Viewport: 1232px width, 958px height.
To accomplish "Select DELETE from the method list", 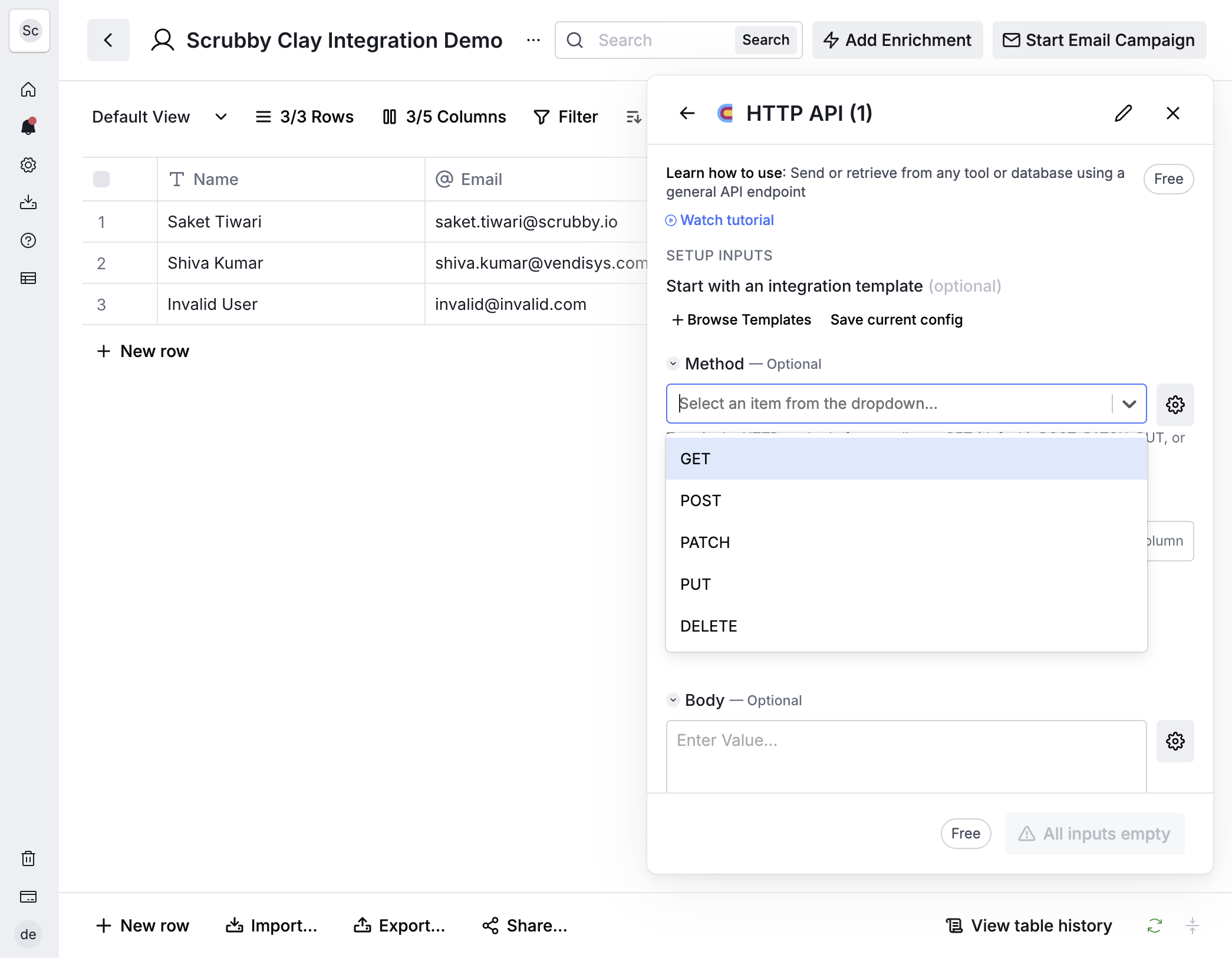I will pyautogui.click(x=907, y=626).
